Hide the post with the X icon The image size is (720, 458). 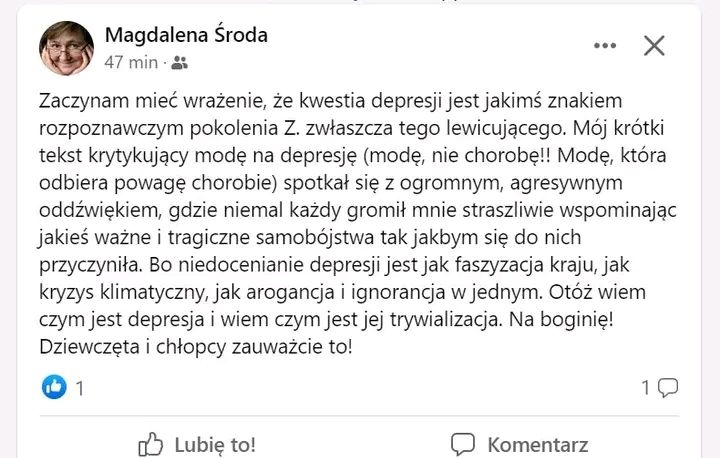click(x=654, y=45)
